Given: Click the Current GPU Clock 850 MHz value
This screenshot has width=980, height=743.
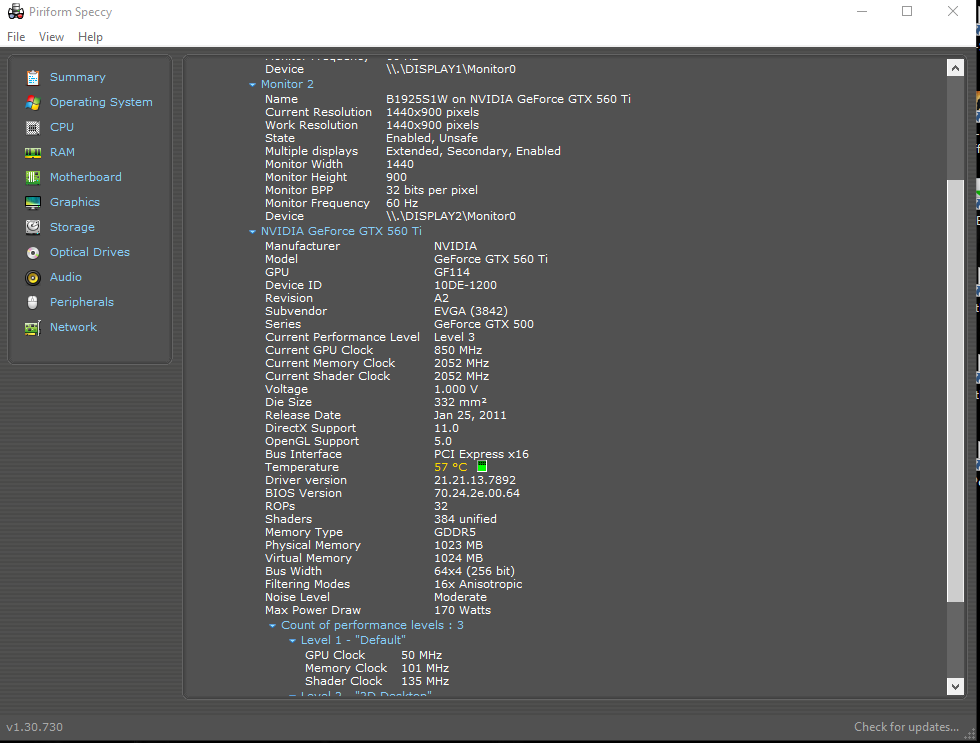Looking at the screenshot, I should pos(458,350).
